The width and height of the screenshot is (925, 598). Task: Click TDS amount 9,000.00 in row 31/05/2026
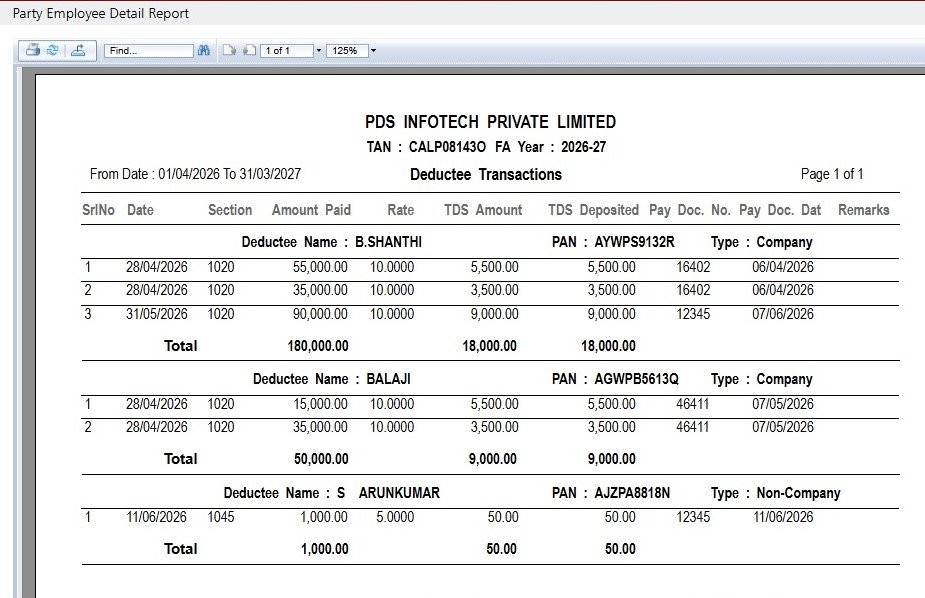494,314
